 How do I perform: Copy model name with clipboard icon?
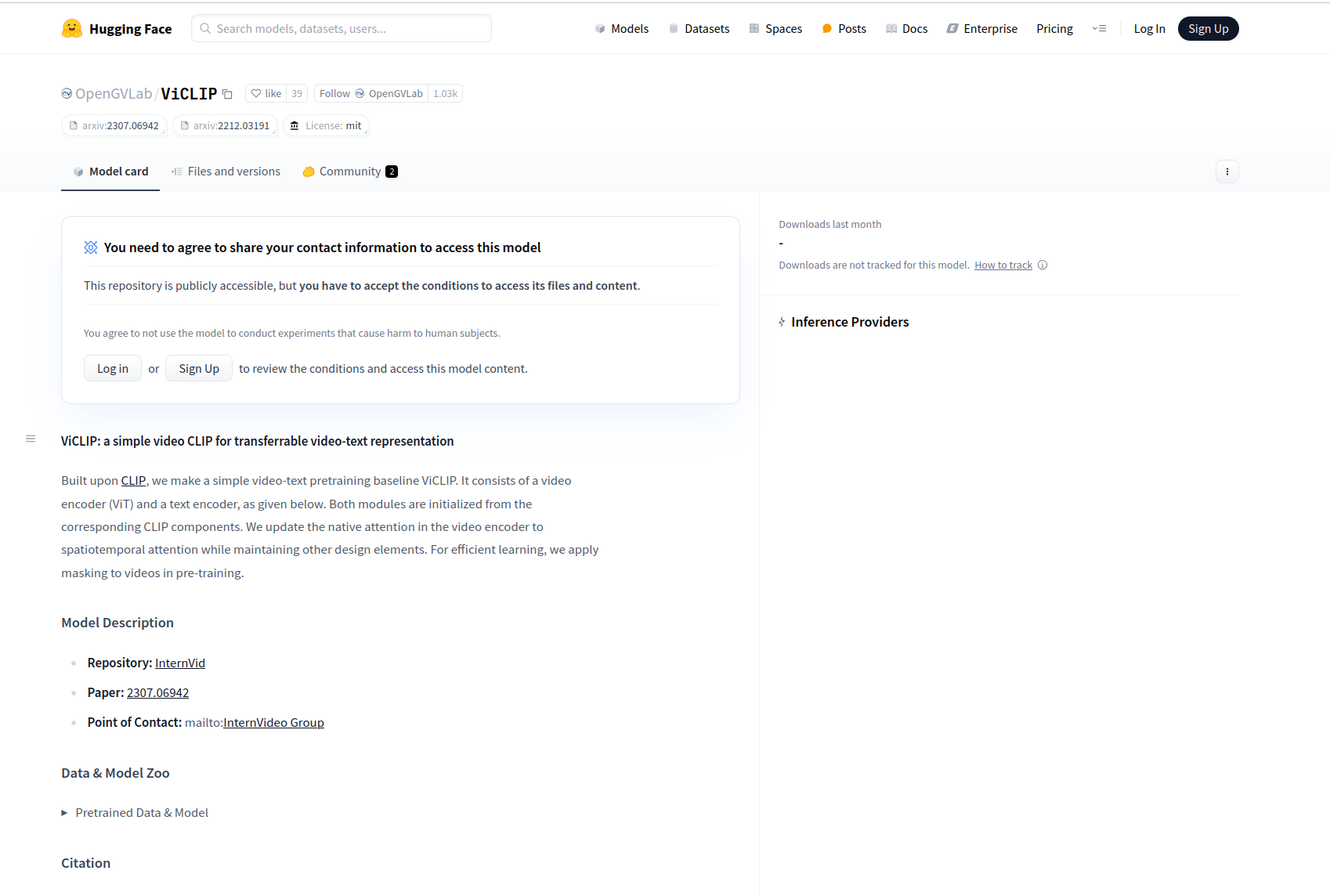(x=228, y=94)
